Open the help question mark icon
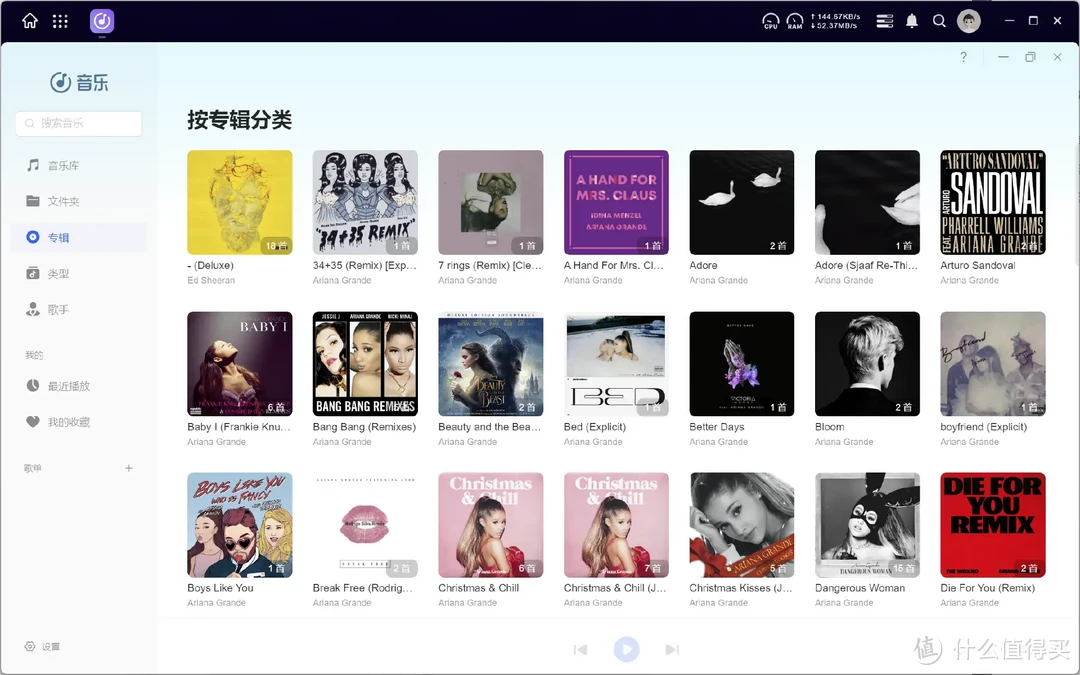The height and width of the screenshot is (675, 1080). coord(963,57)
